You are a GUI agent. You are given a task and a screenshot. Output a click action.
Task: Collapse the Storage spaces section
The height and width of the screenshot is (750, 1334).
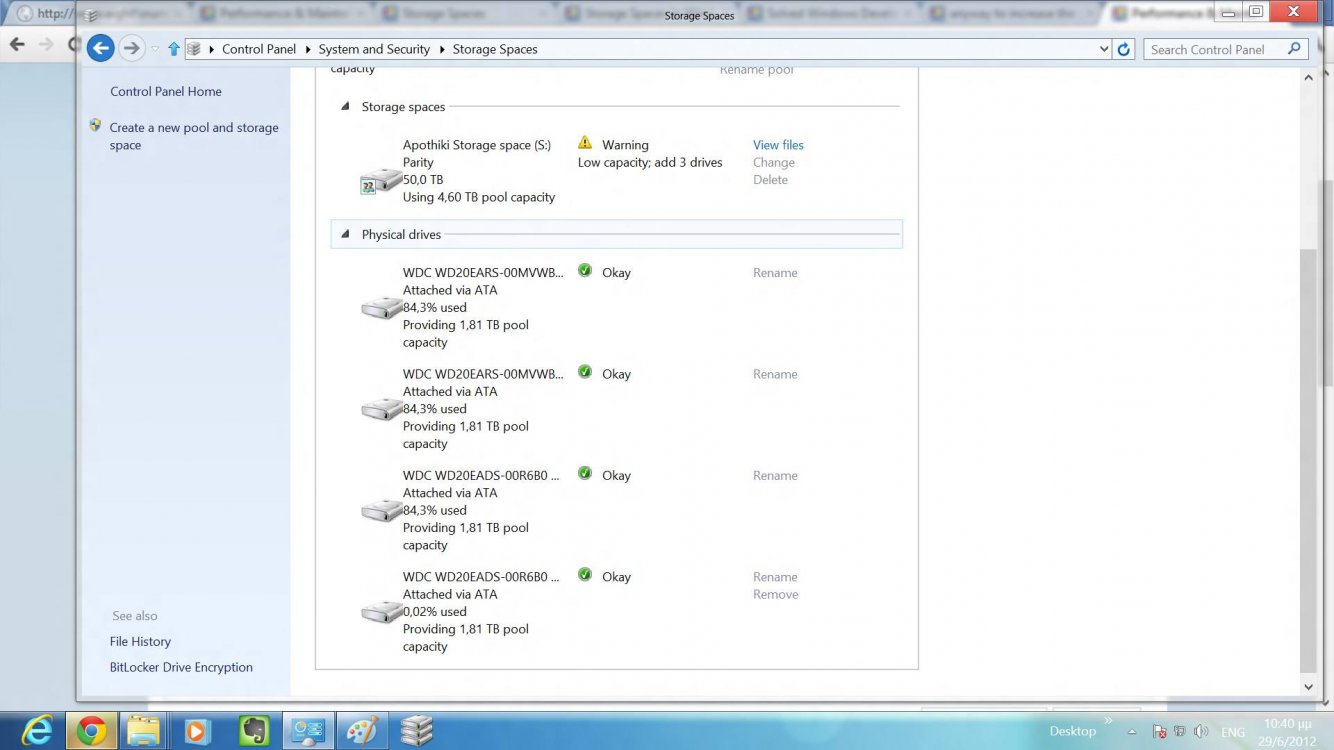(345, 106)
